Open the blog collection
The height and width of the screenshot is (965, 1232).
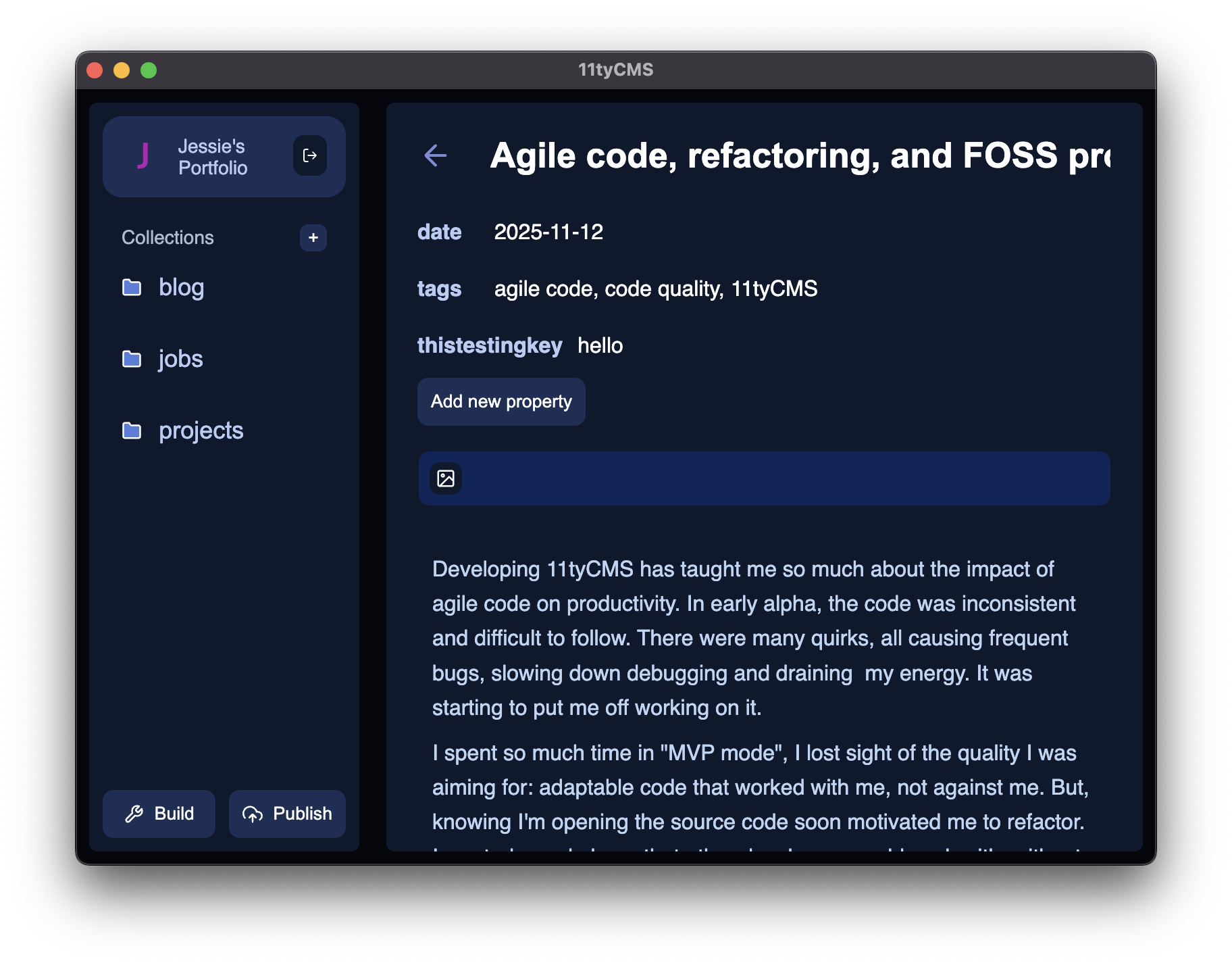181,288
